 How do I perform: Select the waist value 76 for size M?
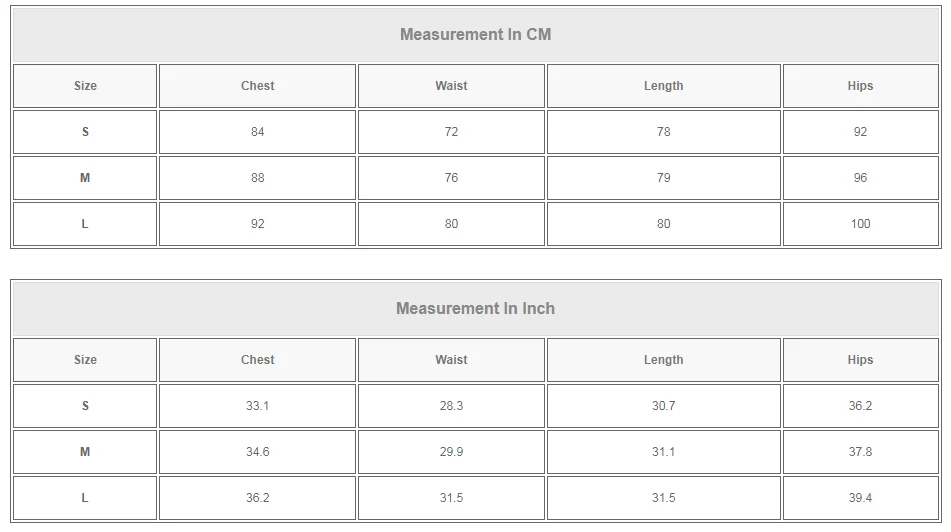pos(451,178)
